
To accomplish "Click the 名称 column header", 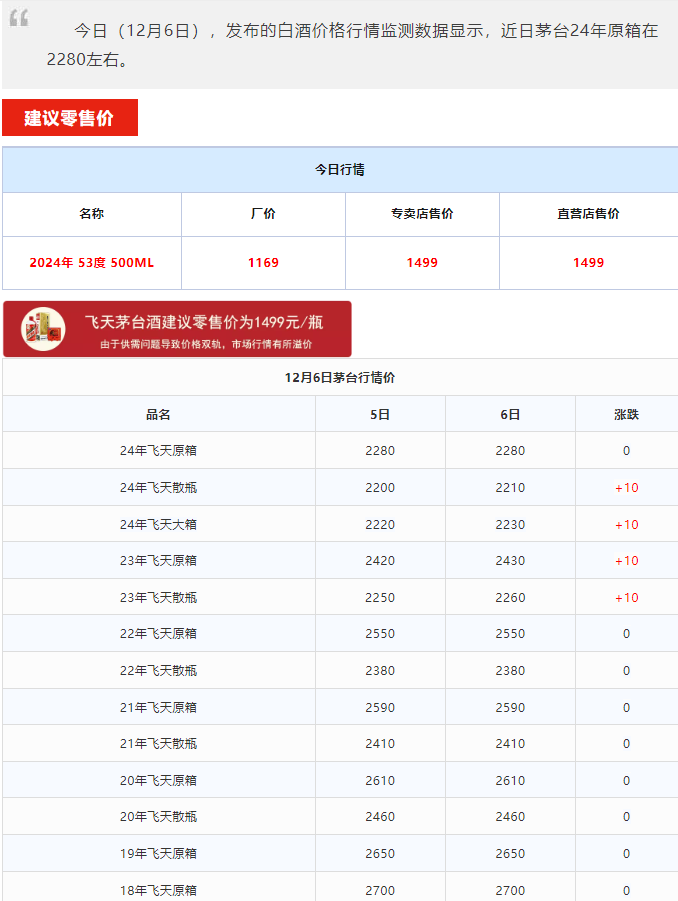I will point(92,214).
